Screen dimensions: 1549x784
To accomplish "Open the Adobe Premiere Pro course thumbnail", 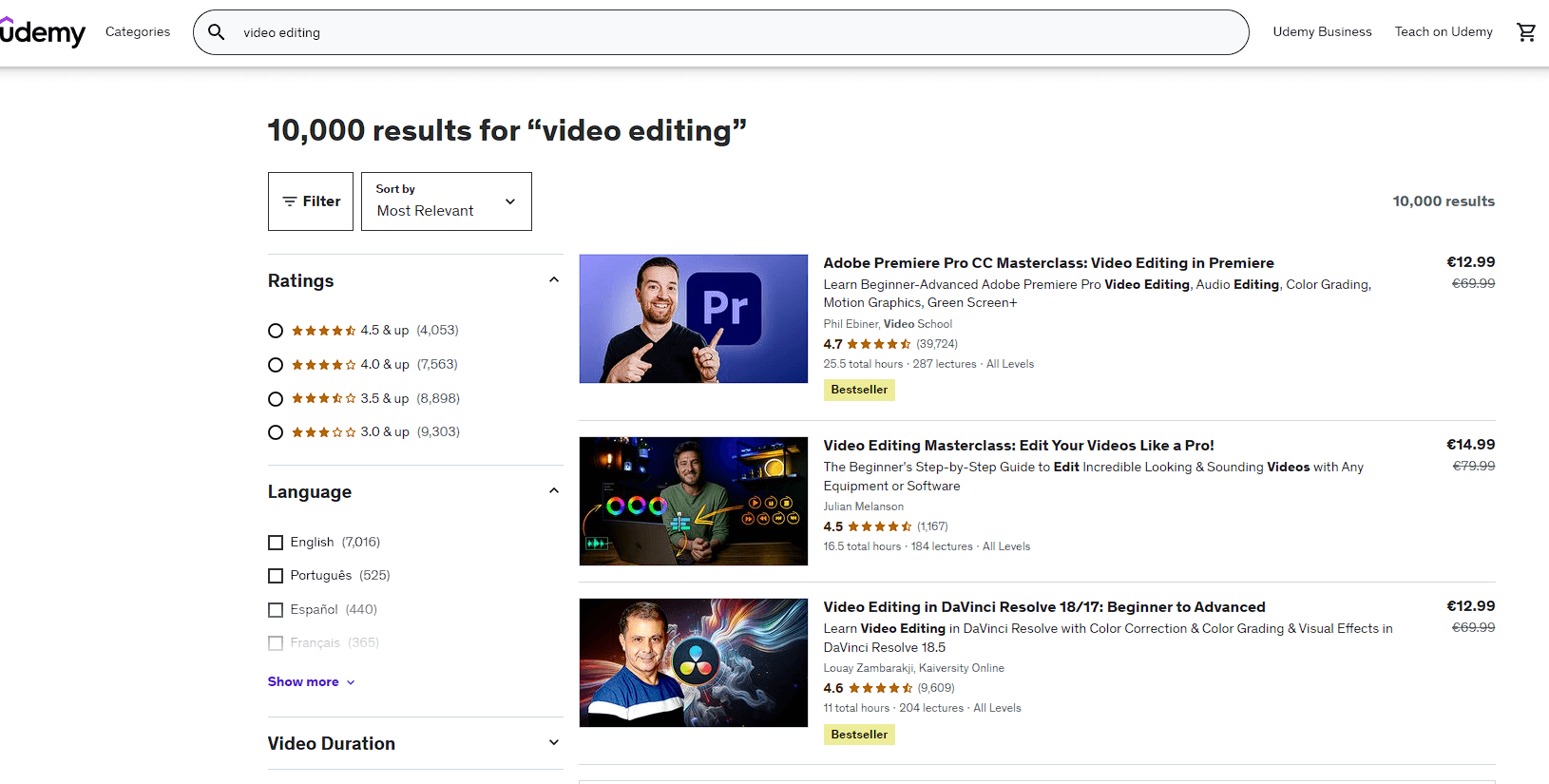I will point(694,318).
